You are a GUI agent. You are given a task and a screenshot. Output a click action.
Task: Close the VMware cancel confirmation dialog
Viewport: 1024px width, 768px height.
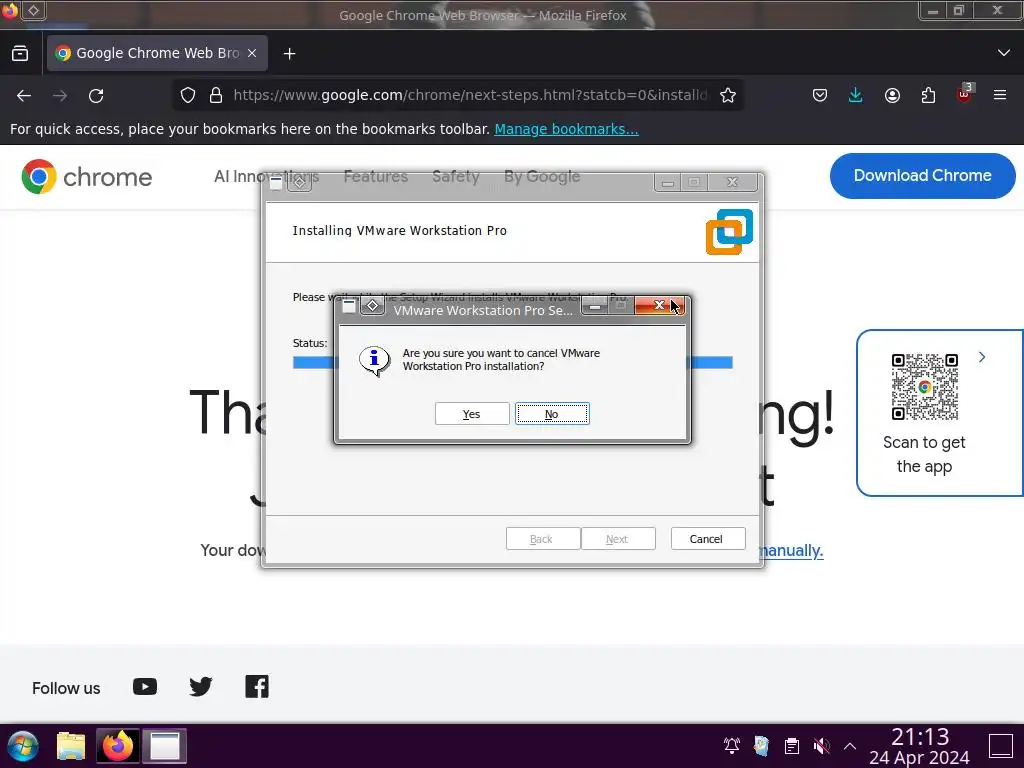click(659, 305)
